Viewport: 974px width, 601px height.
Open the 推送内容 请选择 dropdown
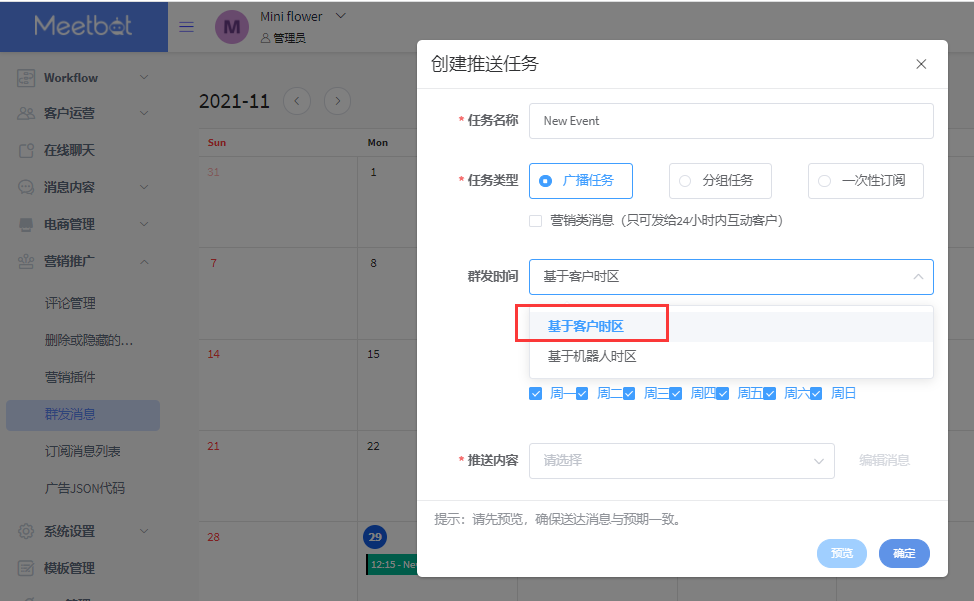click(681, 461)
